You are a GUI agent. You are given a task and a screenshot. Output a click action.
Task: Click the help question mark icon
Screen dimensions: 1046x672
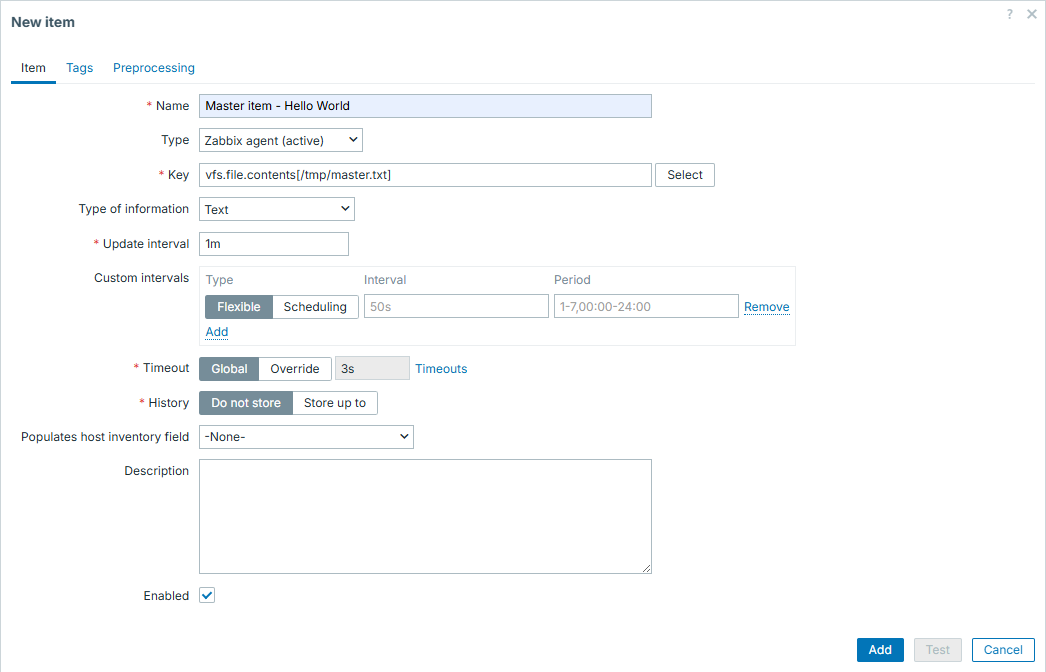pos(1010,14)
